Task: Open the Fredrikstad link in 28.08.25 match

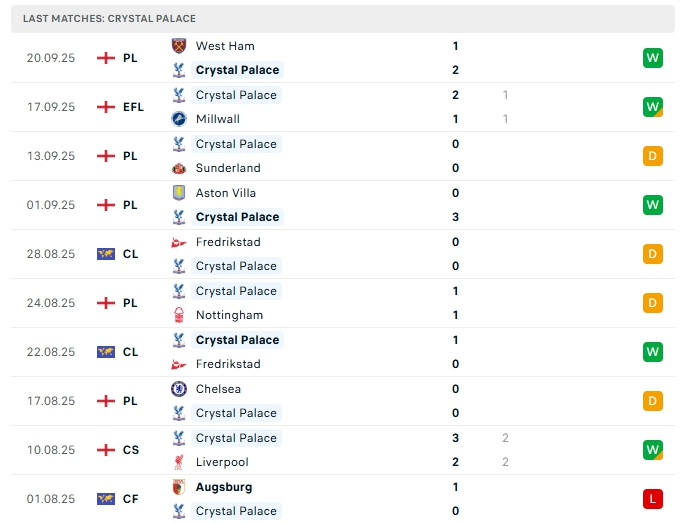Action: click(x=228, y=242)
